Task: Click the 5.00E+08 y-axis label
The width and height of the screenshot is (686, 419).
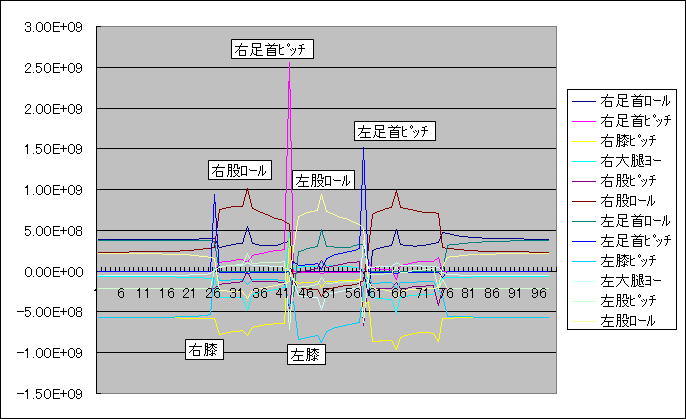Action: pos(53,230)
